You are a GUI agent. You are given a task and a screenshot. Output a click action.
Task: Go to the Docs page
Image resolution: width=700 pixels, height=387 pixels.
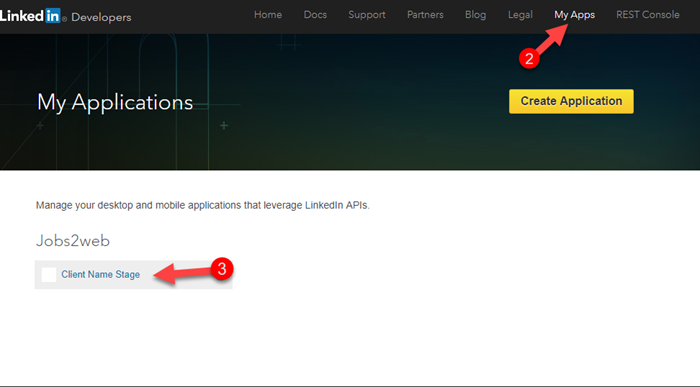(315, 15)
